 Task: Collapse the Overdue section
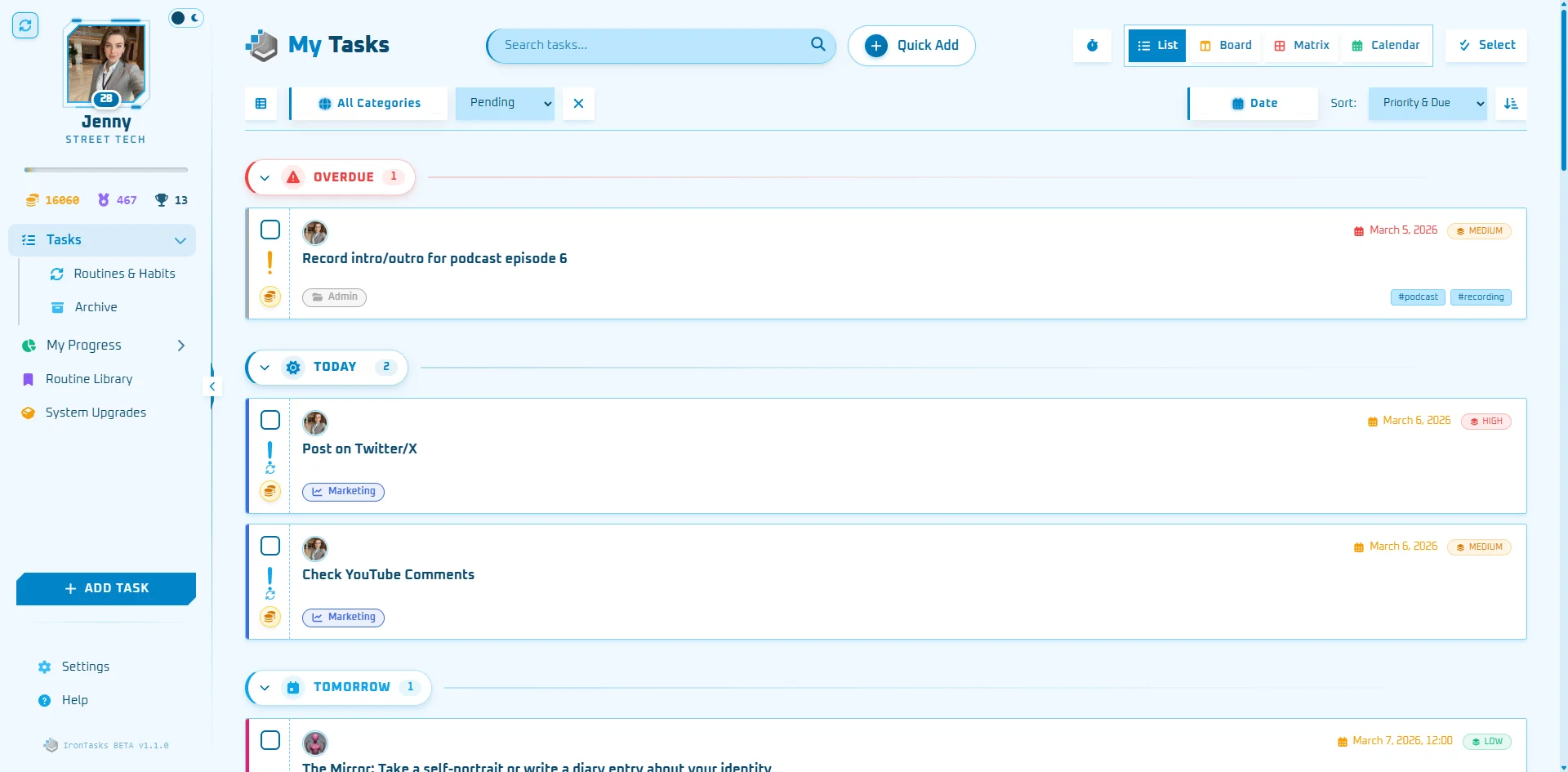[x=265, y=177]
